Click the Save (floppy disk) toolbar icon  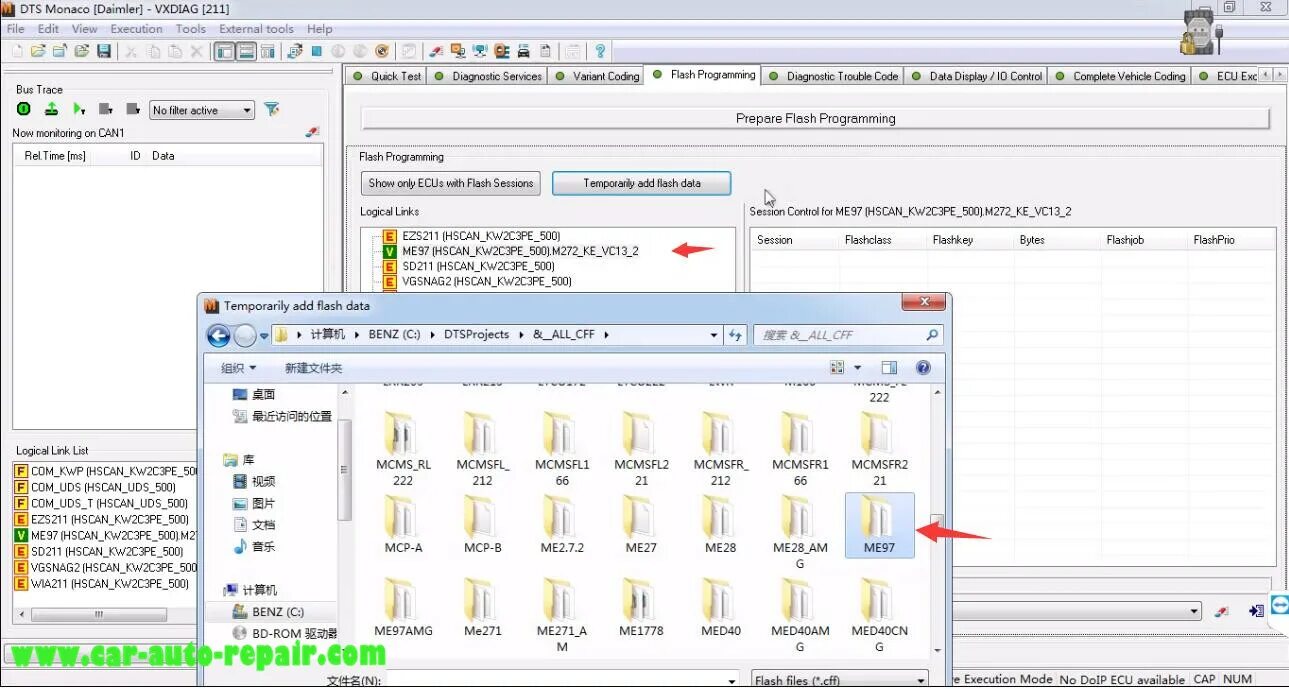(x=104, y=51)
